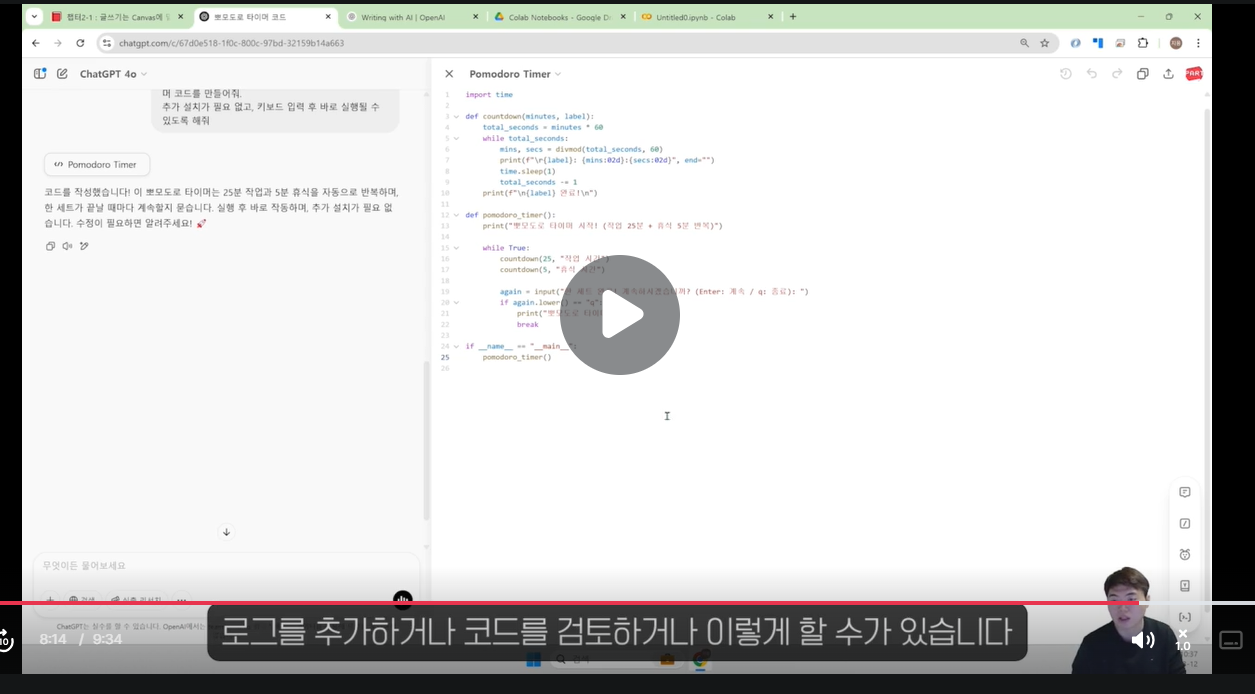Open the Pomodoro Timer title dropdown
This screenshot has width=1255, height=694.
pos(515,74)
